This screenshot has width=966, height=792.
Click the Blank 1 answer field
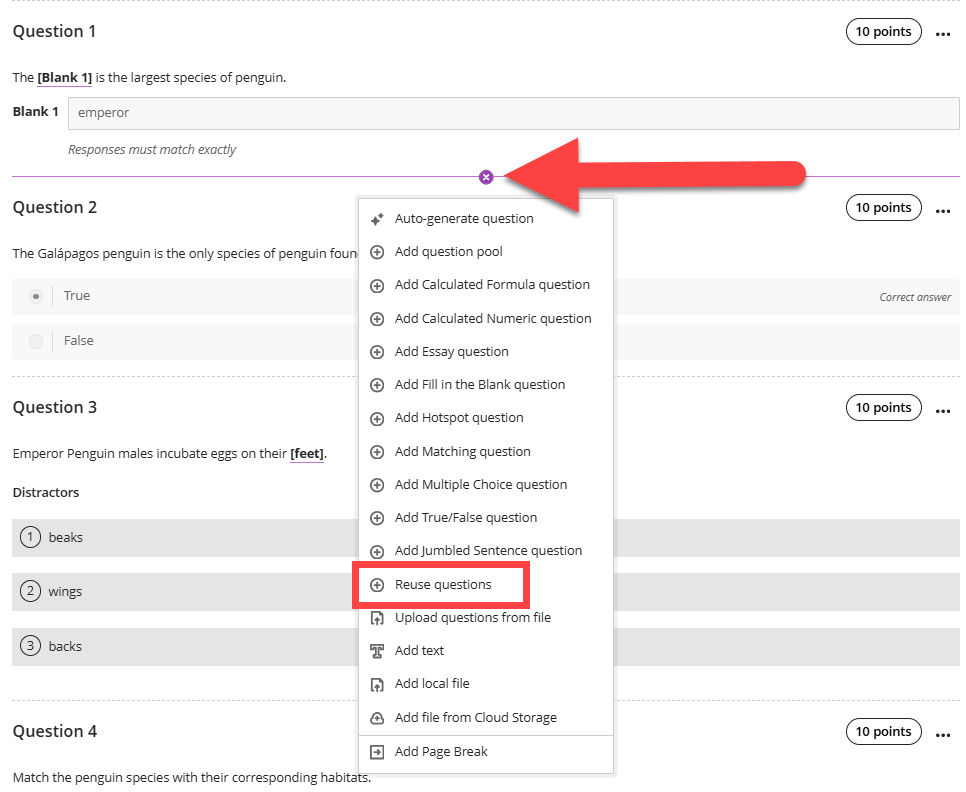(514, 113)
